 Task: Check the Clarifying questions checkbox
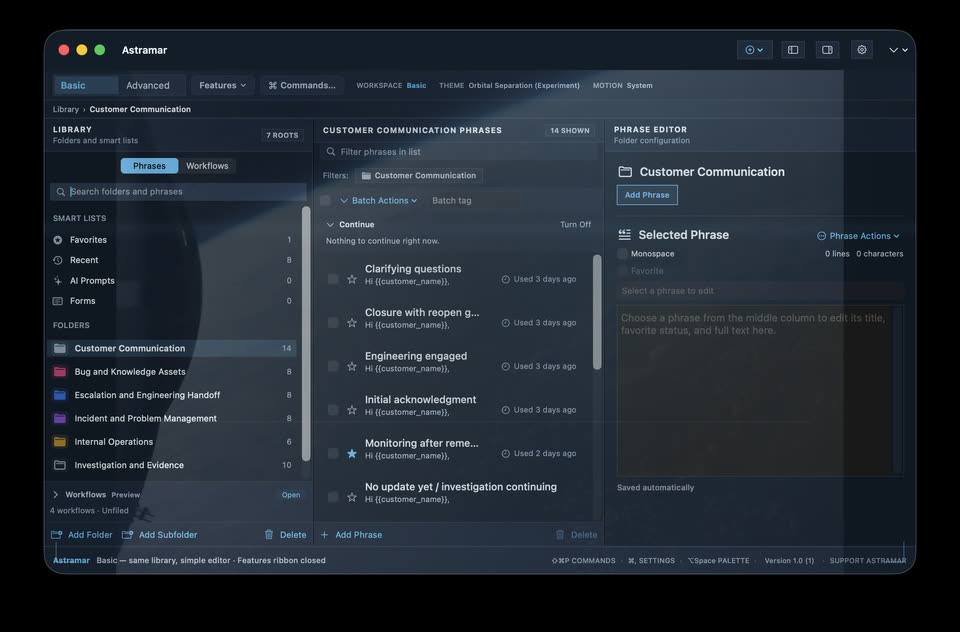pos(333,279)
